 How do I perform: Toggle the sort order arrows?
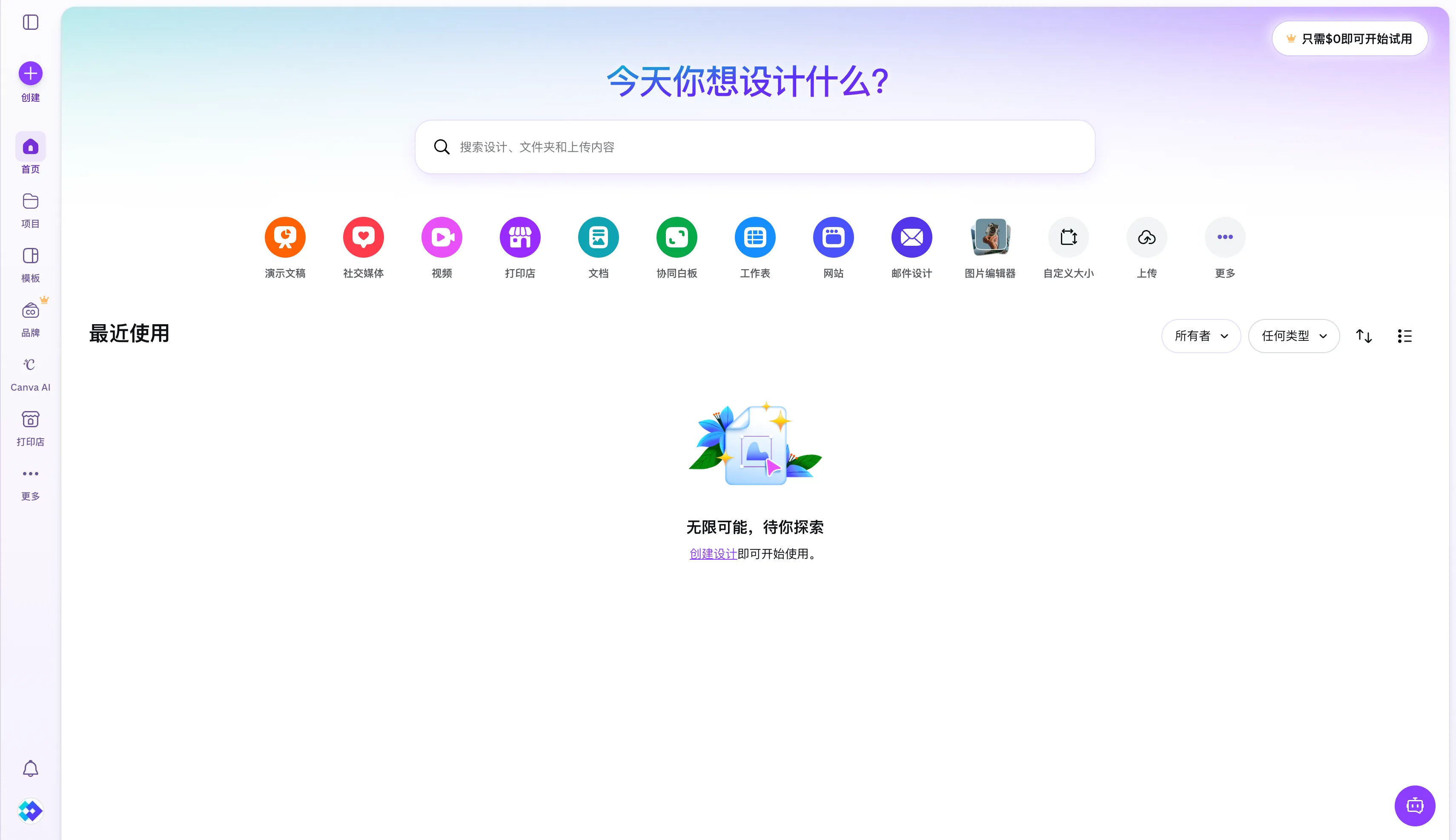point(1363,336)
